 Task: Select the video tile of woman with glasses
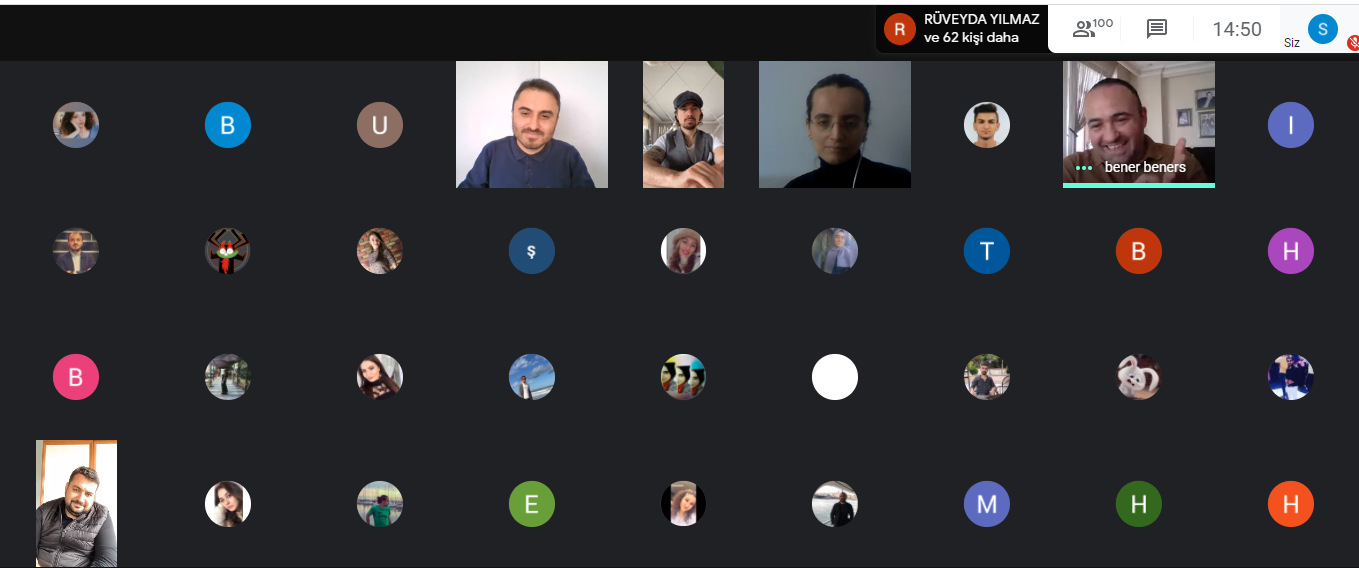[x=835, y=124]
